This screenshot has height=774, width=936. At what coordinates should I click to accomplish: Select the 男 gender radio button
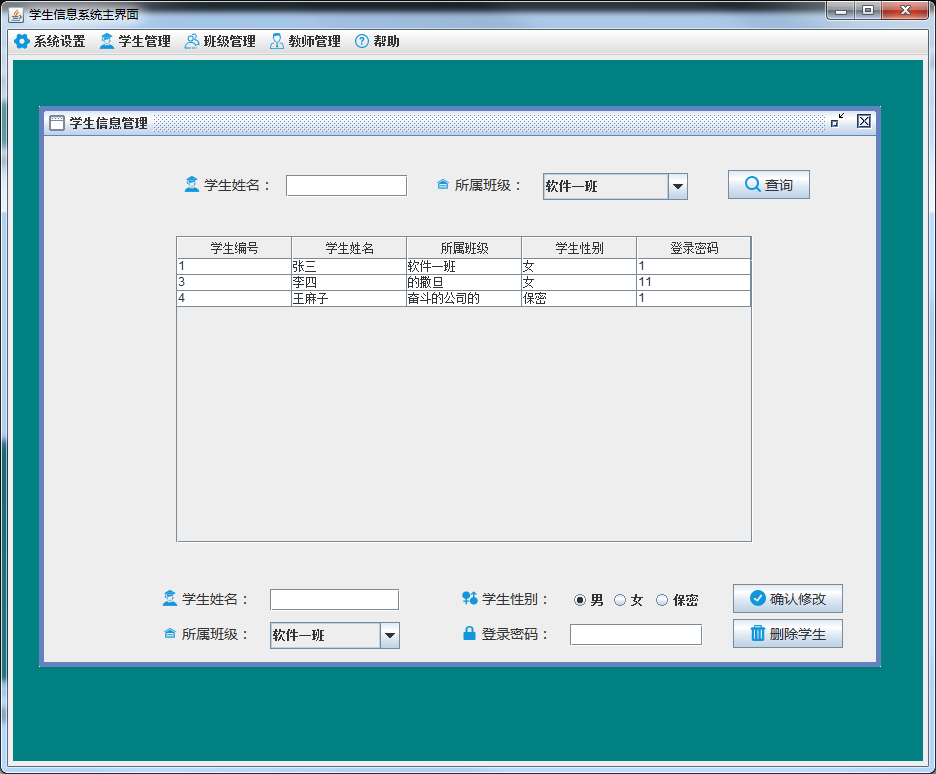click(x=580, y=600)
